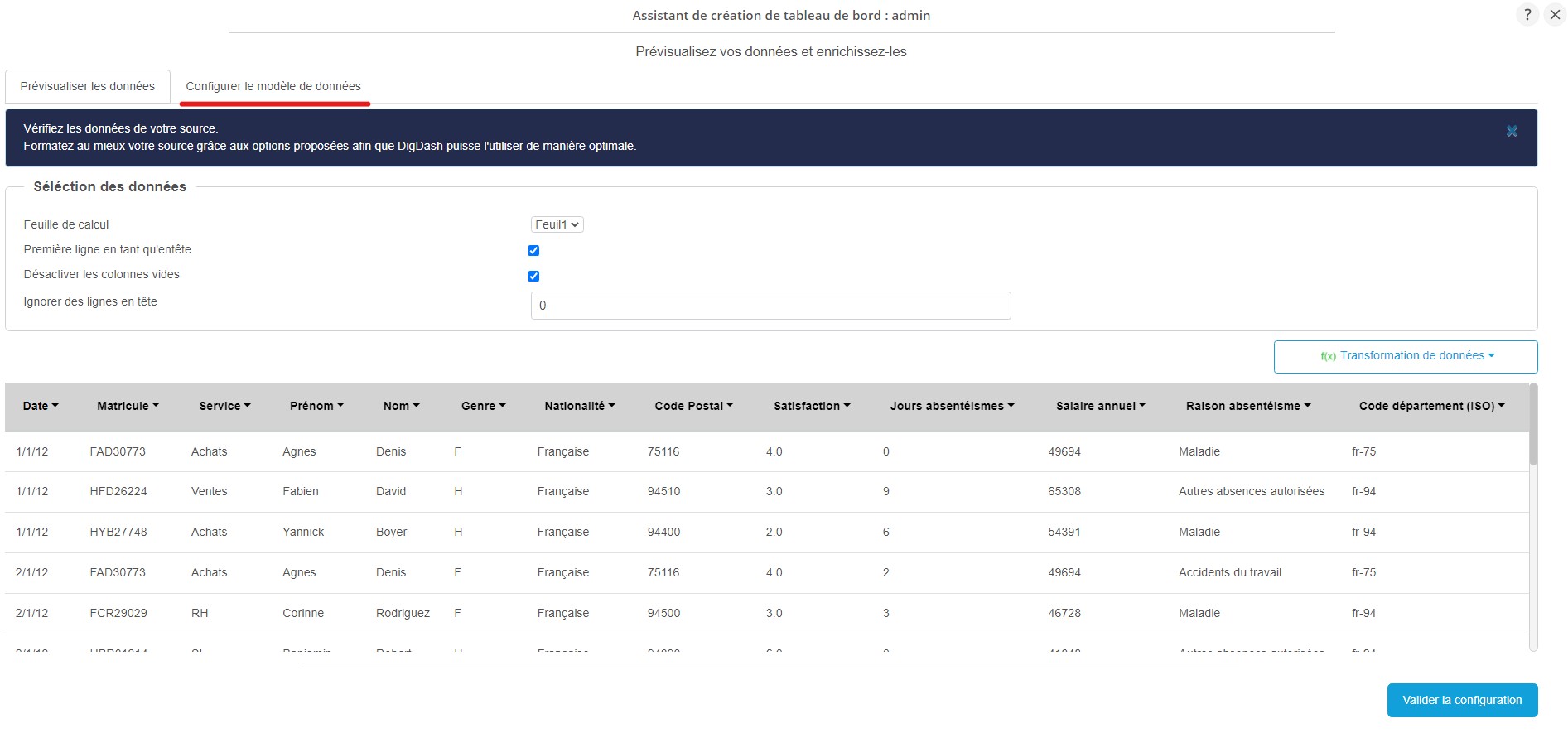Close the dashboard creation wizard

(x=1555, y=15)
